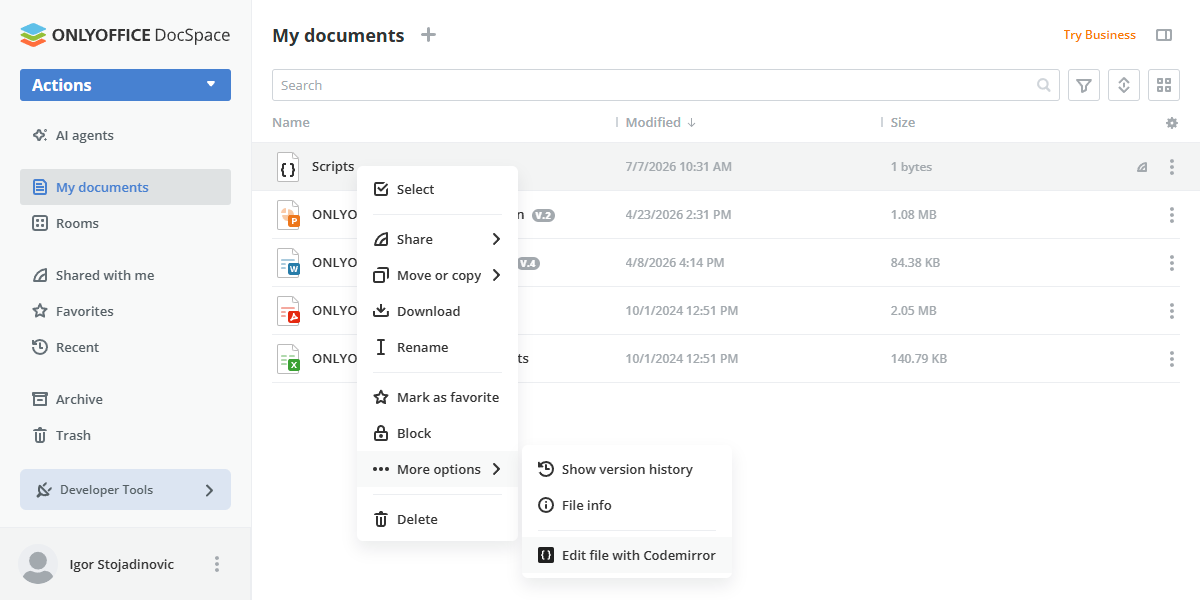Click the spreadsheet file icon
Image resolution: width=1200 pixels, height=600 pixels.
point(288,359)
